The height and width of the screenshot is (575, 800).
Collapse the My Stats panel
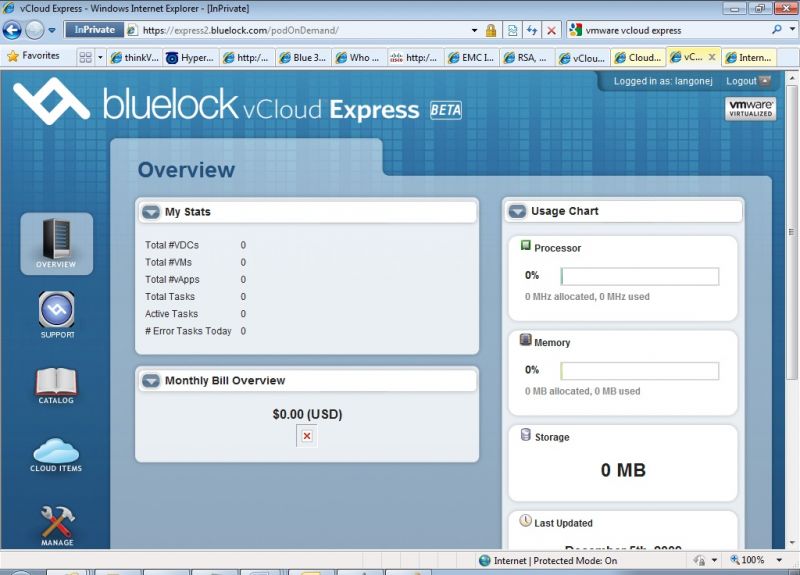tap(151, 212)
